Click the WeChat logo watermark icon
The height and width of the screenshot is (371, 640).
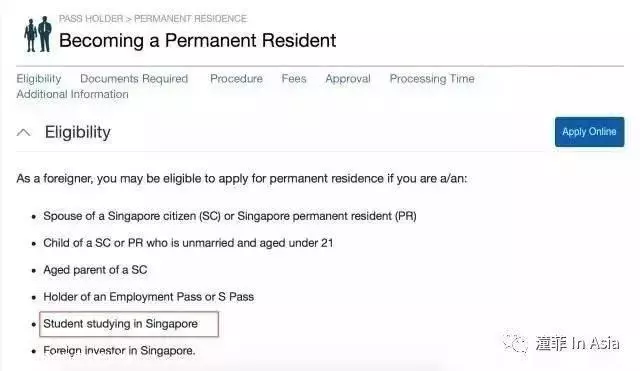[x=515, y=342]
